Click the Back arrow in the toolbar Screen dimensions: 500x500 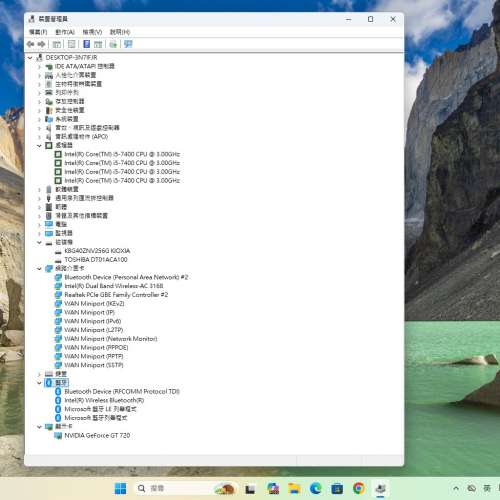coord(30,44)
